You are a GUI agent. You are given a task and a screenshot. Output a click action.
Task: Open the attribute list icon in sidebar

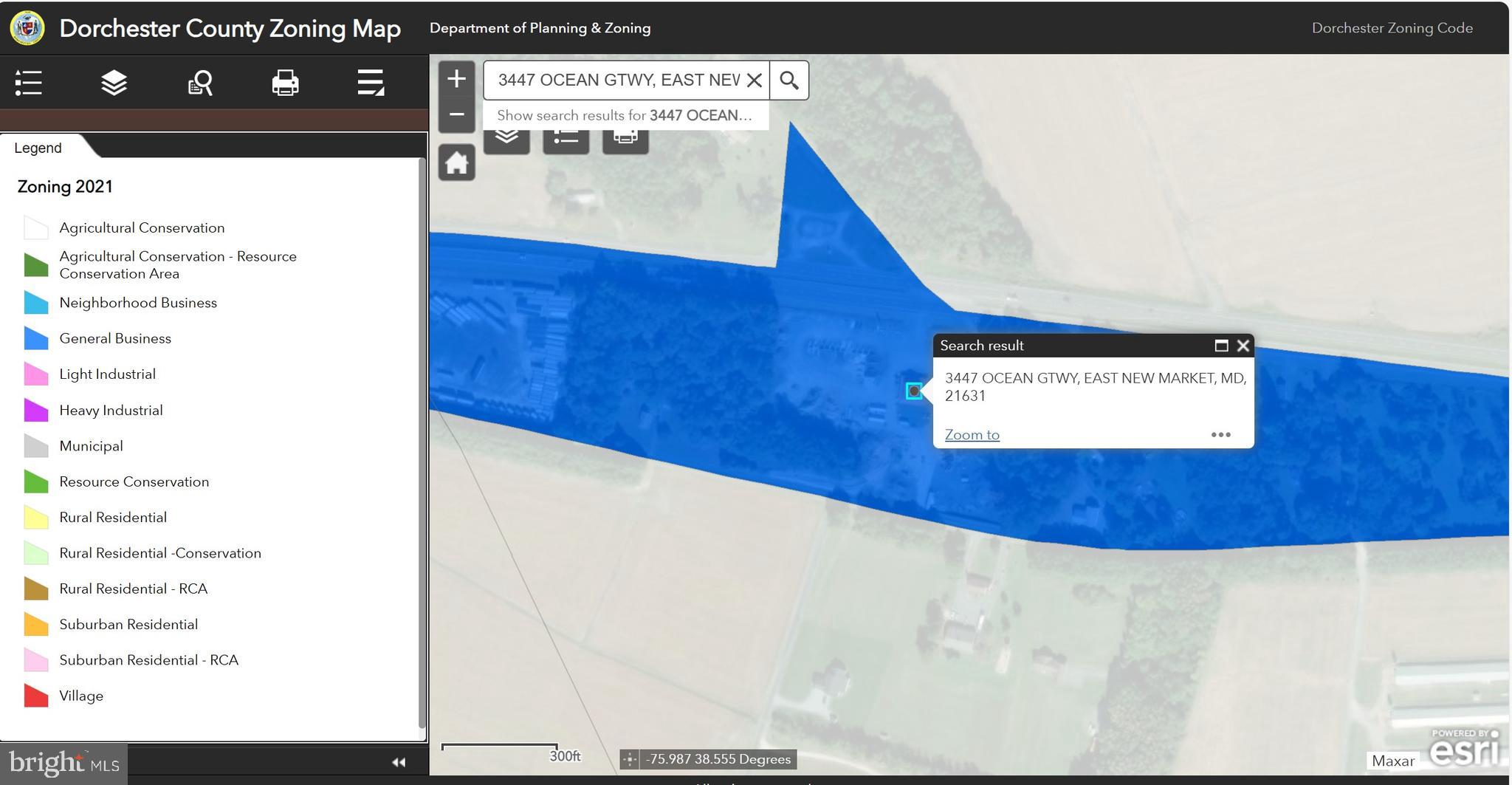(371, 83)
